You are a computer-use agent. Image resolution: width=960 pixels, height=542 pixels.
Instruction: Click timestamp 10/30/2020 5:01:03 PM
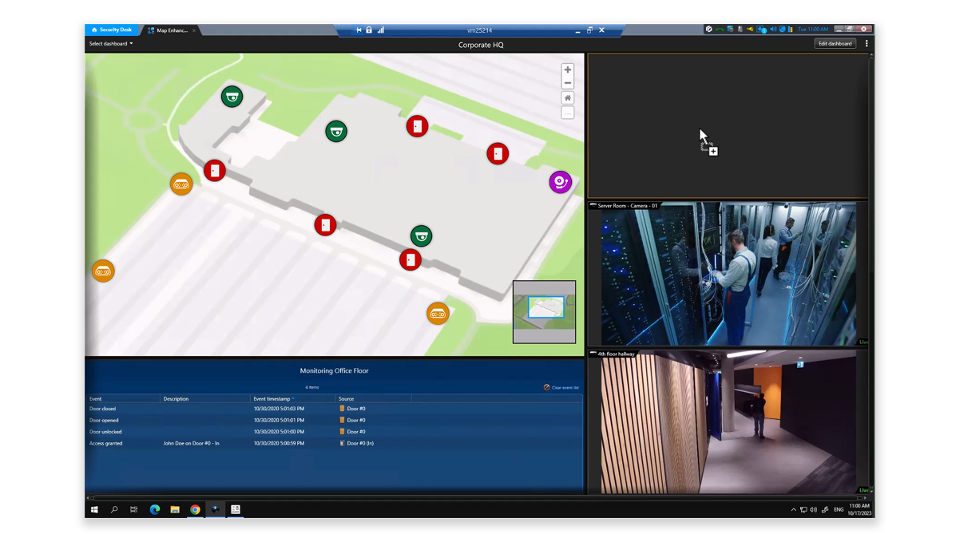[279, 408]
